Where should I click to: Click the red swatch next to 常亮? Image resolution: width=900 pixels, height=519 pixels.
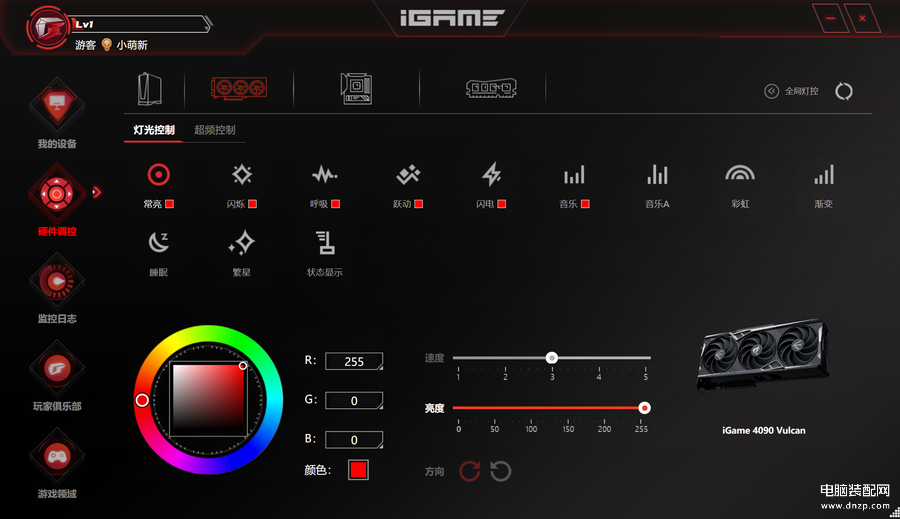click(169, 204)
